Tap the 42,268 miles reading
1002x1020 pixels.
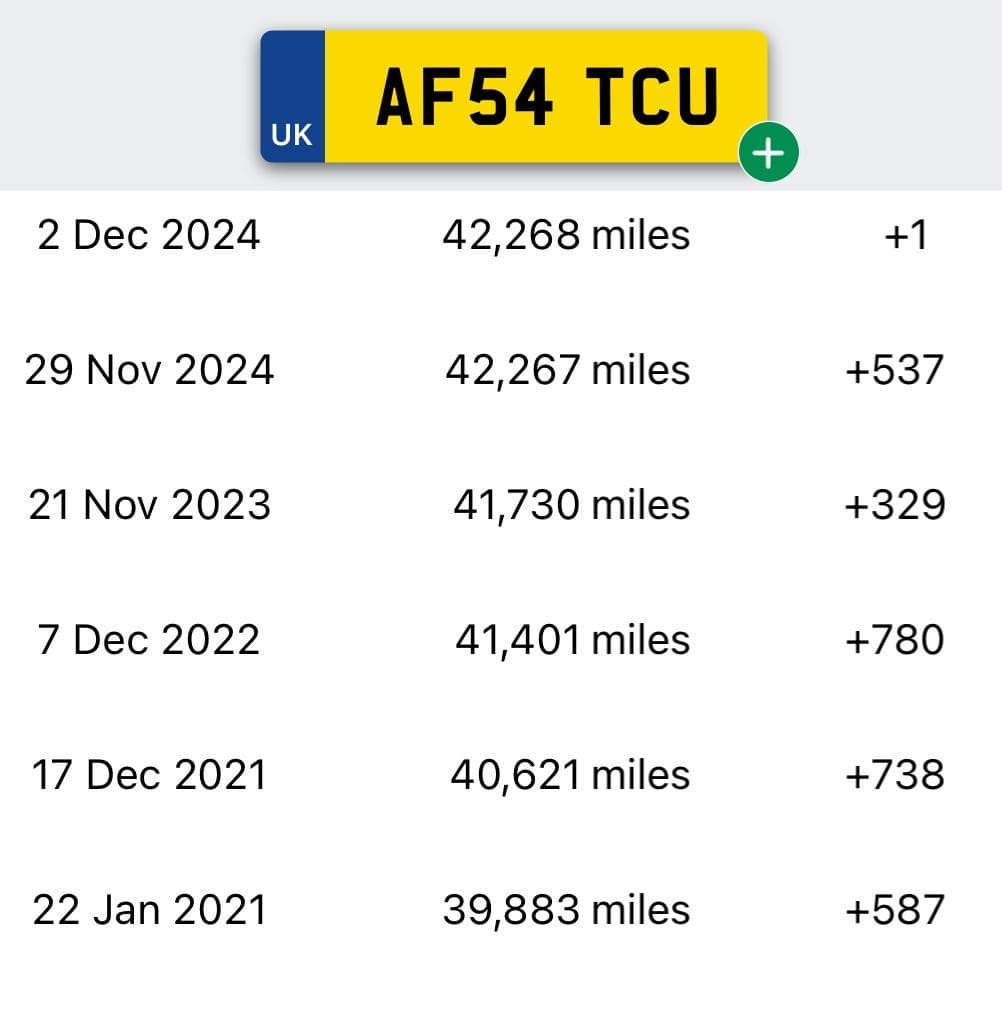(x=566, y=235)
